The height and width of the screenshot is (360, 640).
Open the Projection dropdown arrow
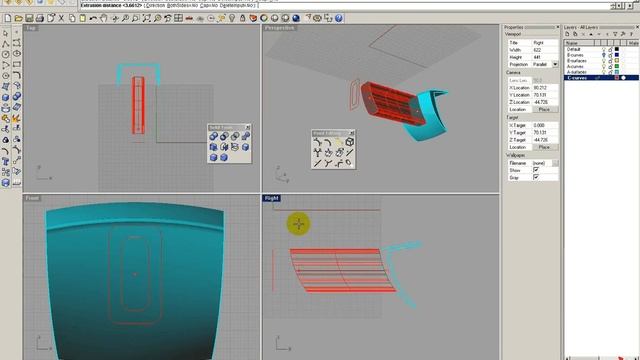point(555,64)
